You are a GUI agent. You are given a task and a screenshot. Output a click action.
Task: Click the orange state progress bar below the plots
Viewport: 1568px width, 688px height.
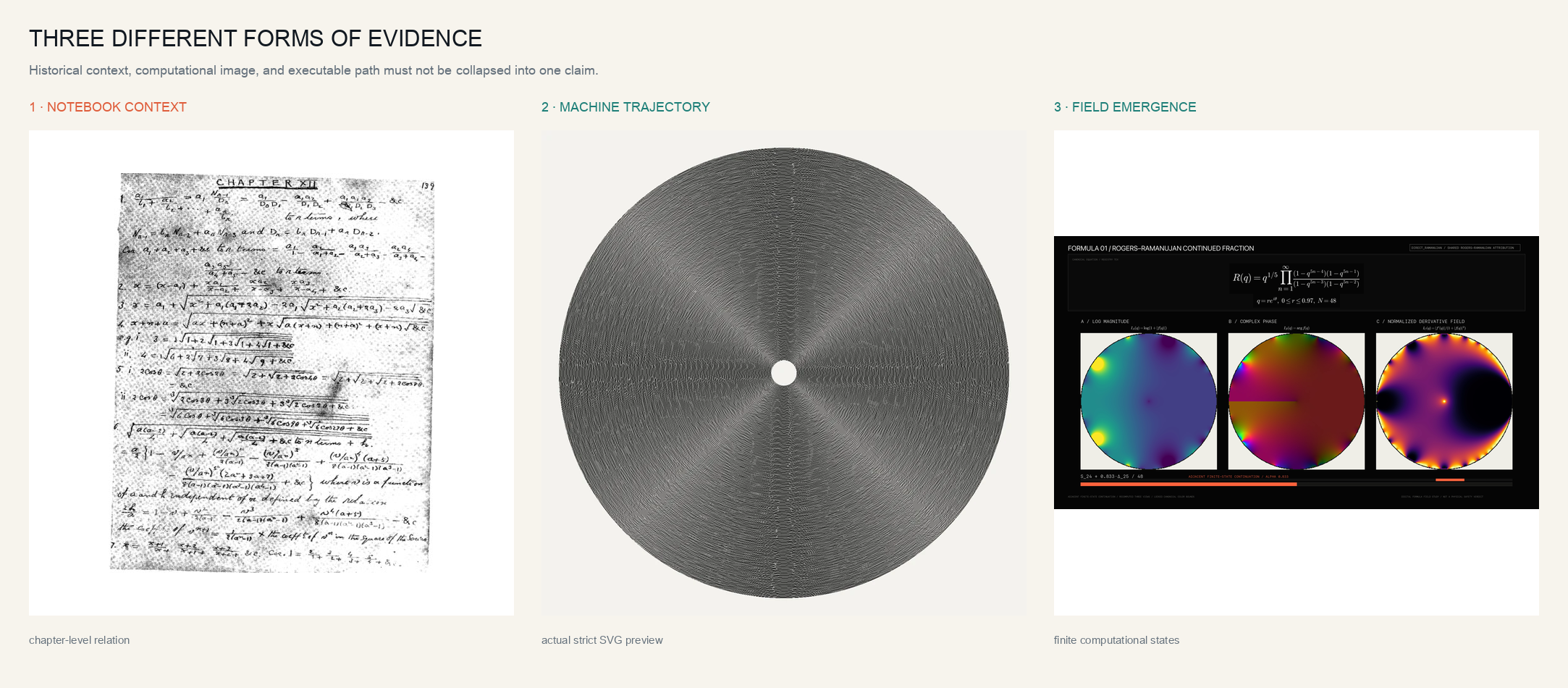(x=1189, y=484)
